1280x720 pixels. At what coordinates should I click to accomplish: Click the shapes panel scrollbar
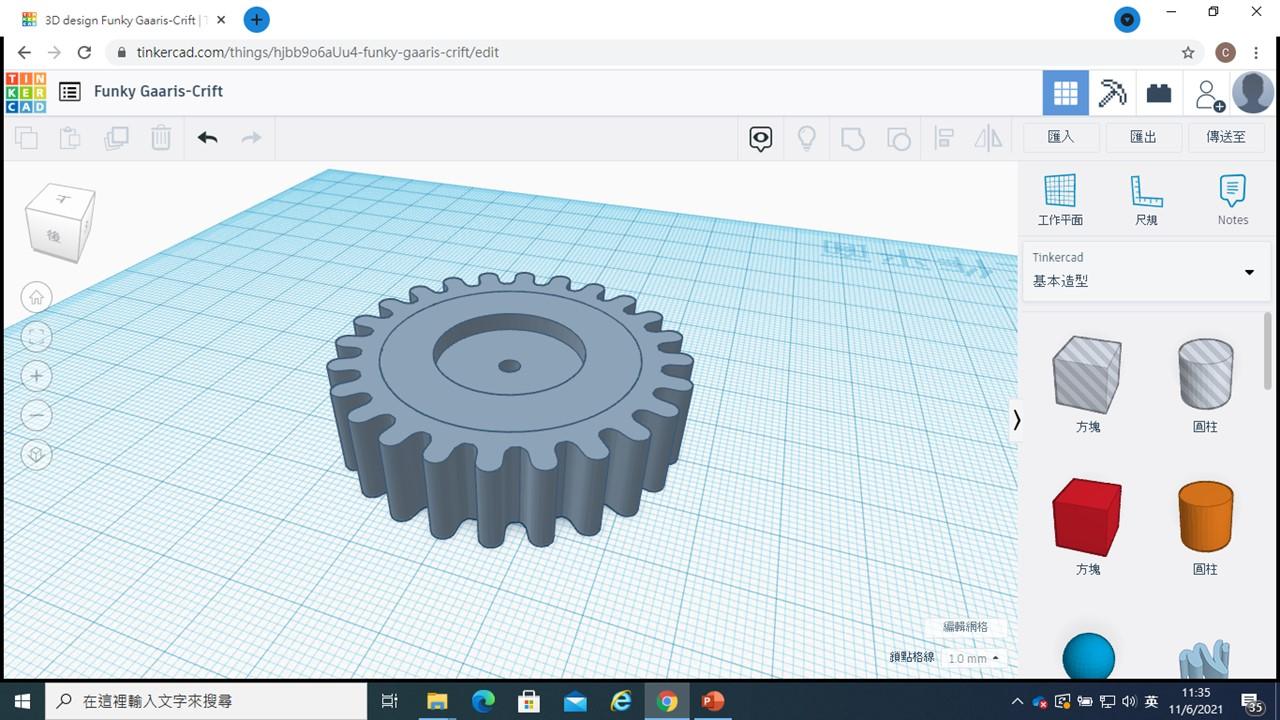point(1268,351)
